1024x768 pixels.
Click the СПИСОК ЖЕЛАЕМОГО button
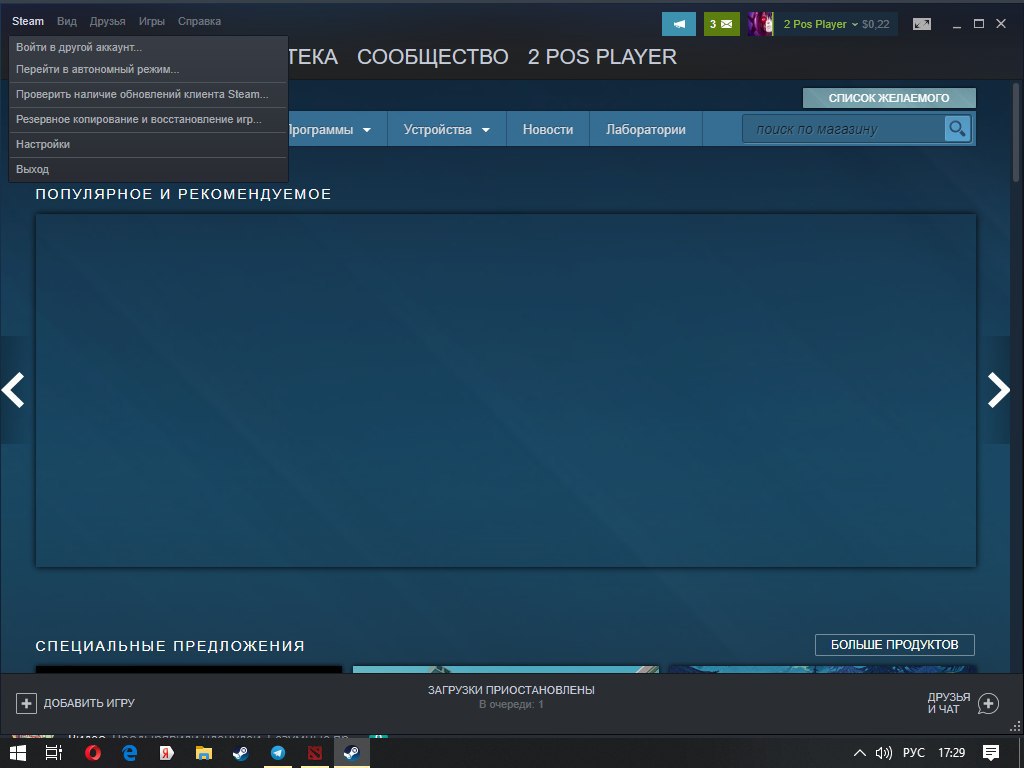coord(889,98)
